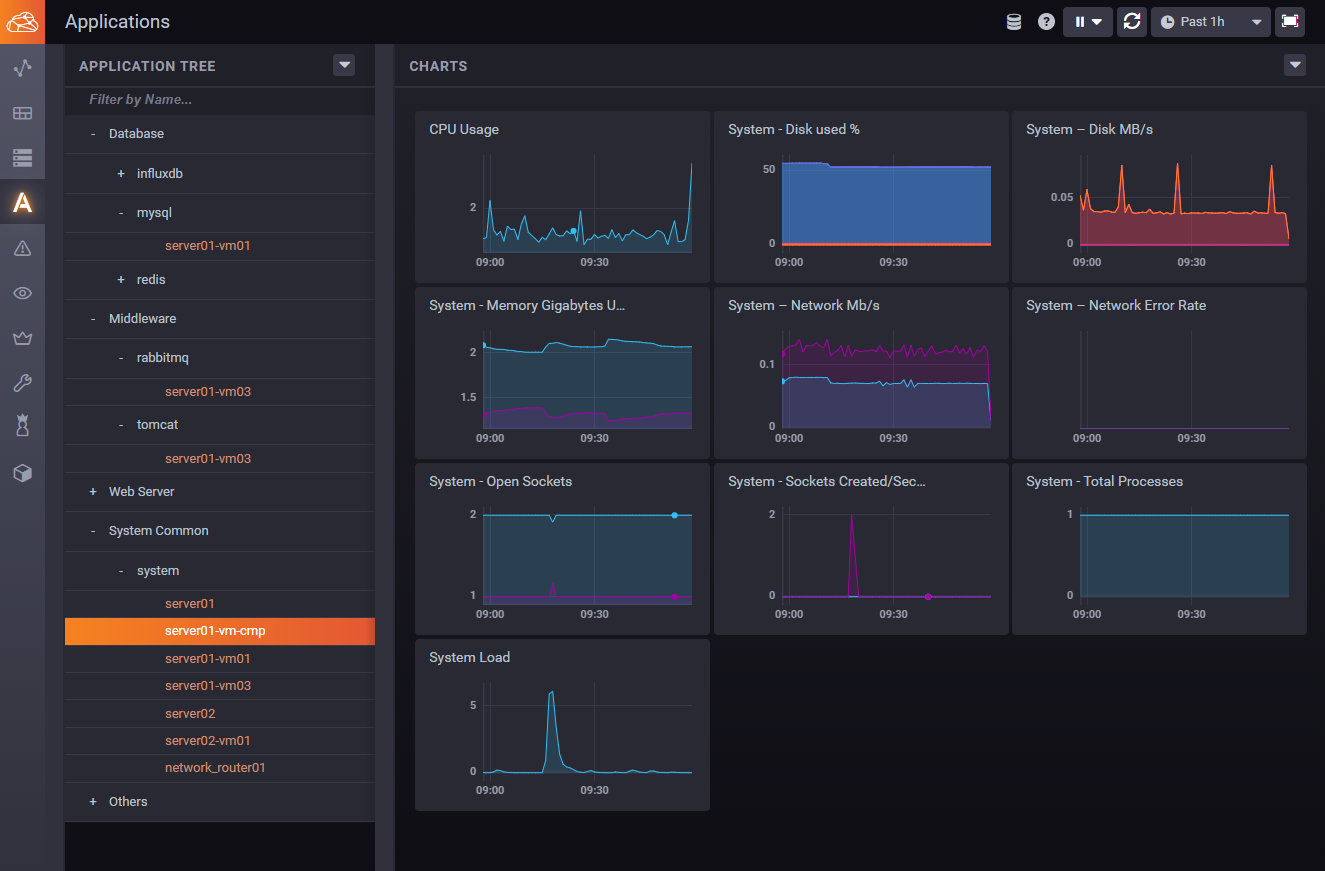Toggle fullscreen mode icon
The width and height of the screenshot is (1325, 871).
[x=1290, y=22]
